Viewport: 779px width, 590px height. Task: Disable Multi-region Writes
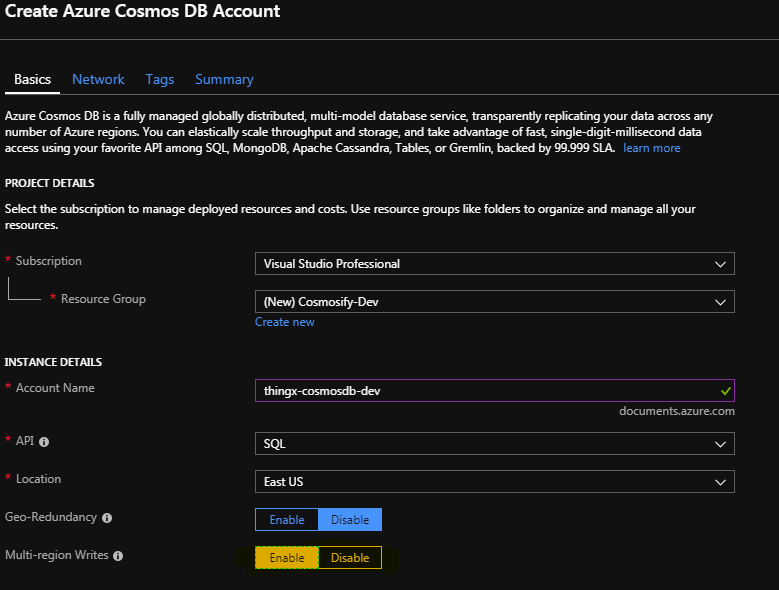click(350, 558)
